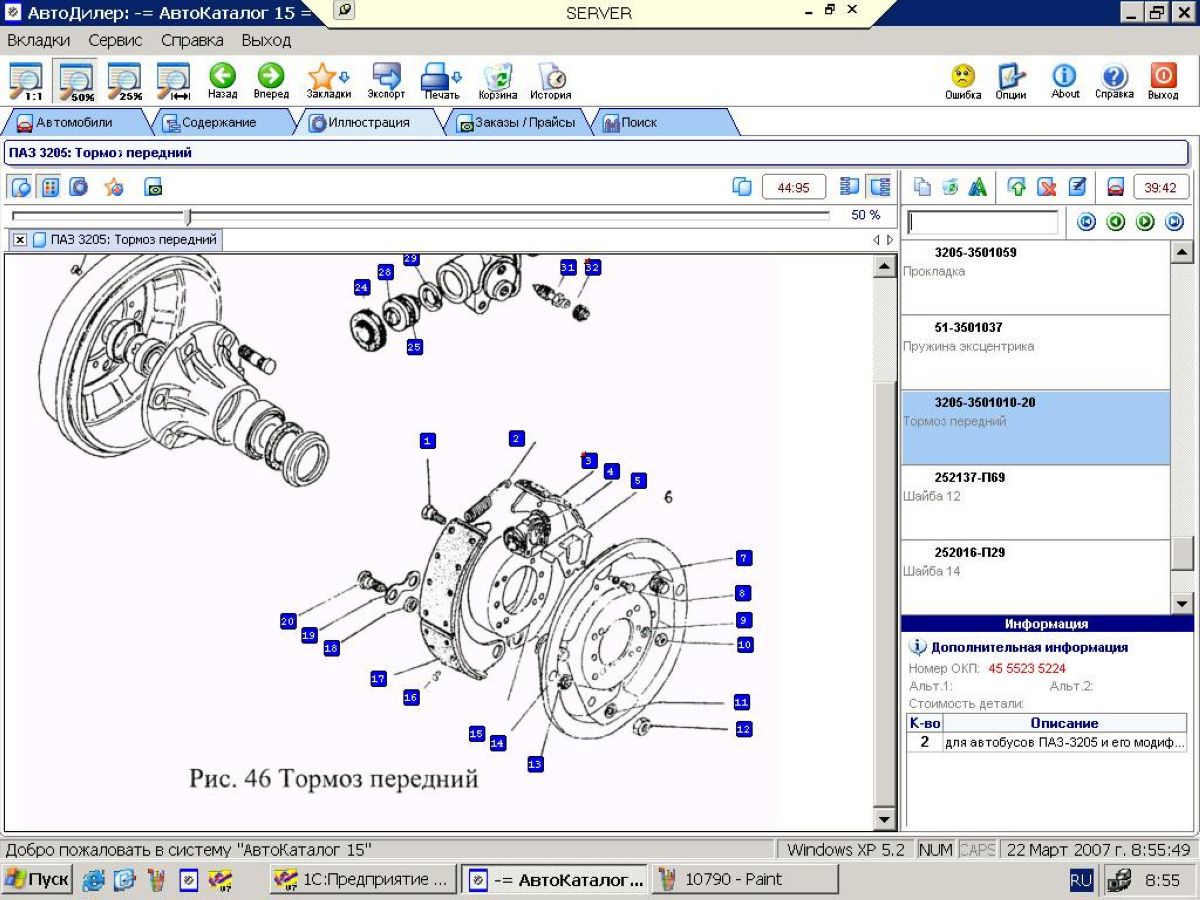The height and width of the screenshot is (900, 1200).
Task: Report a problem via Ошибка icon
Action: click(x=962, y=80)
